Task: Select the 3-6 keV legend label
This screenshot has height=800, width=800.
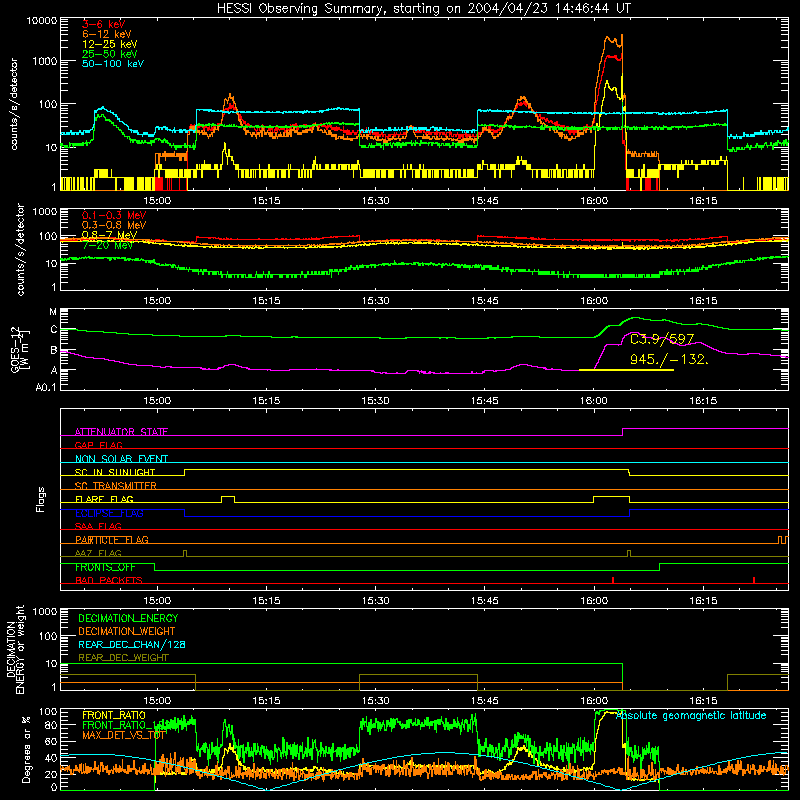Action: tap(103, 24)
